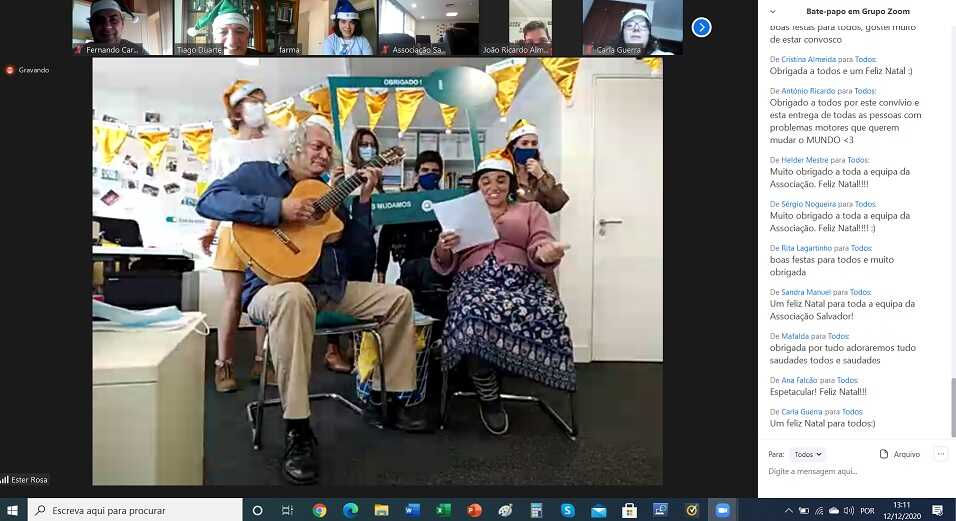
Task: Open PowerPoint from the taskbar
Action: [x=474, y=510]
